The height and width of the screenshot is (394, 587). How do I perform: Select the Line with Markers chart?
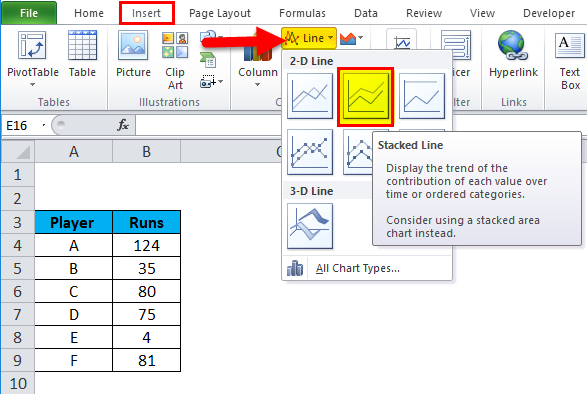click(310, 152)
